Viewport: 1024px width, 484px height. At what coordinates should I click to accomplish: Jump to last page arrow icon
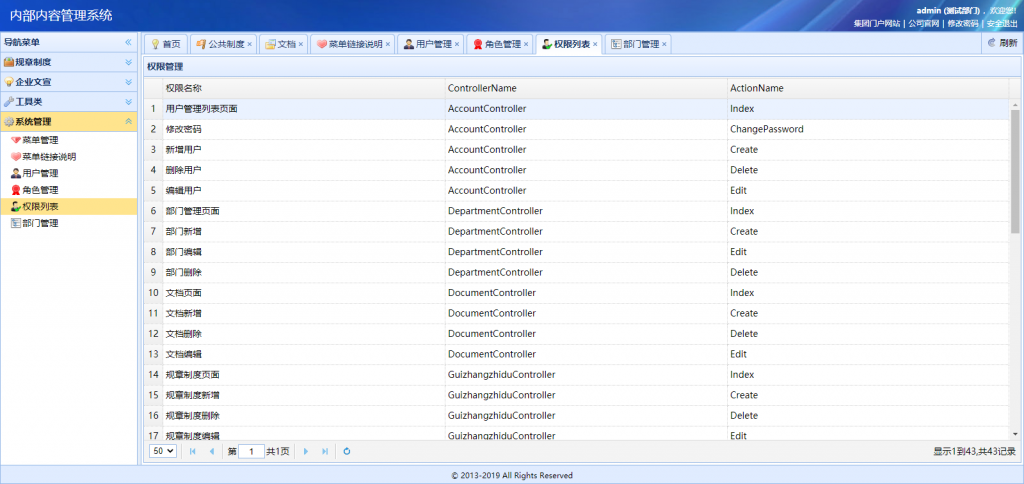pyautogui.click(x=325, y=451)
